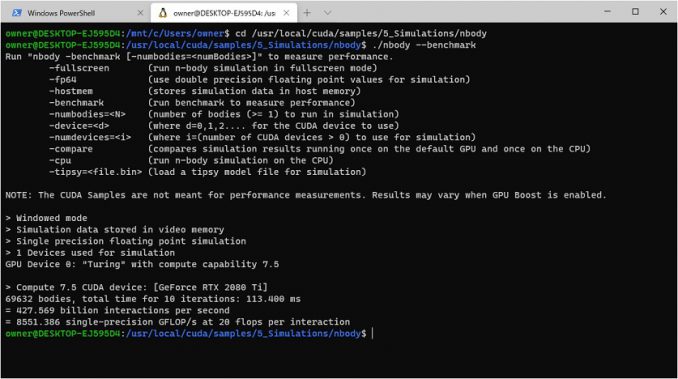Click the -fullscreen option line

(x=213, y=68)
